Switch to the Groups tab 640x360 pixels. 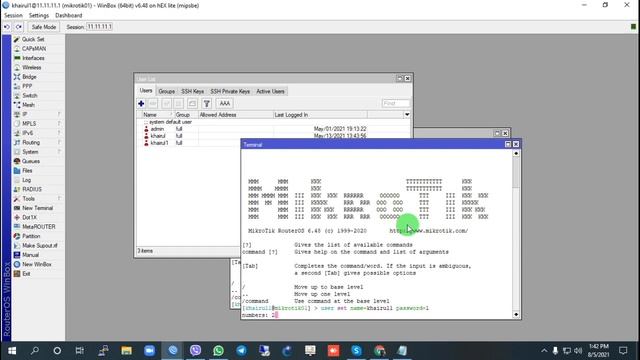pos(167,91)
